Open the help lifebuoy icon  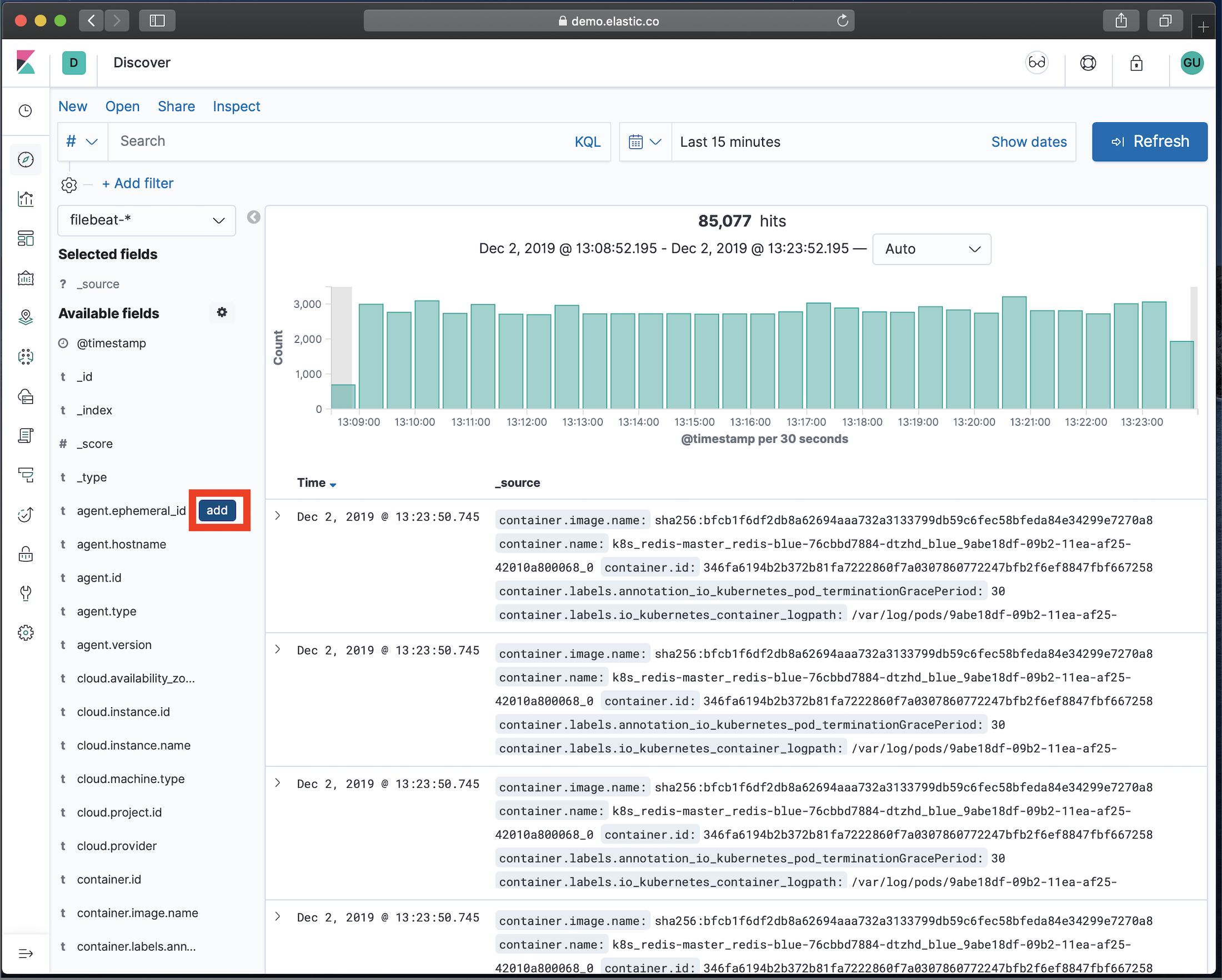(1088, 63)
